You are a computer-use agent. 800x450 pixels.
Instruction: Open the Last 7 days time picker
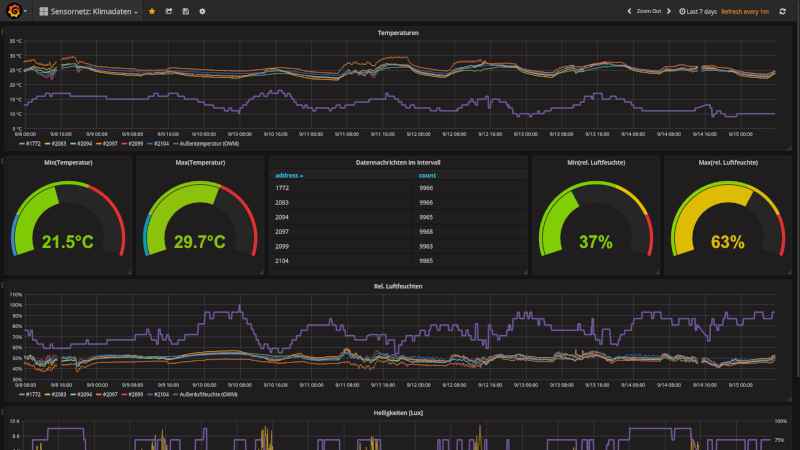[698, 11]
